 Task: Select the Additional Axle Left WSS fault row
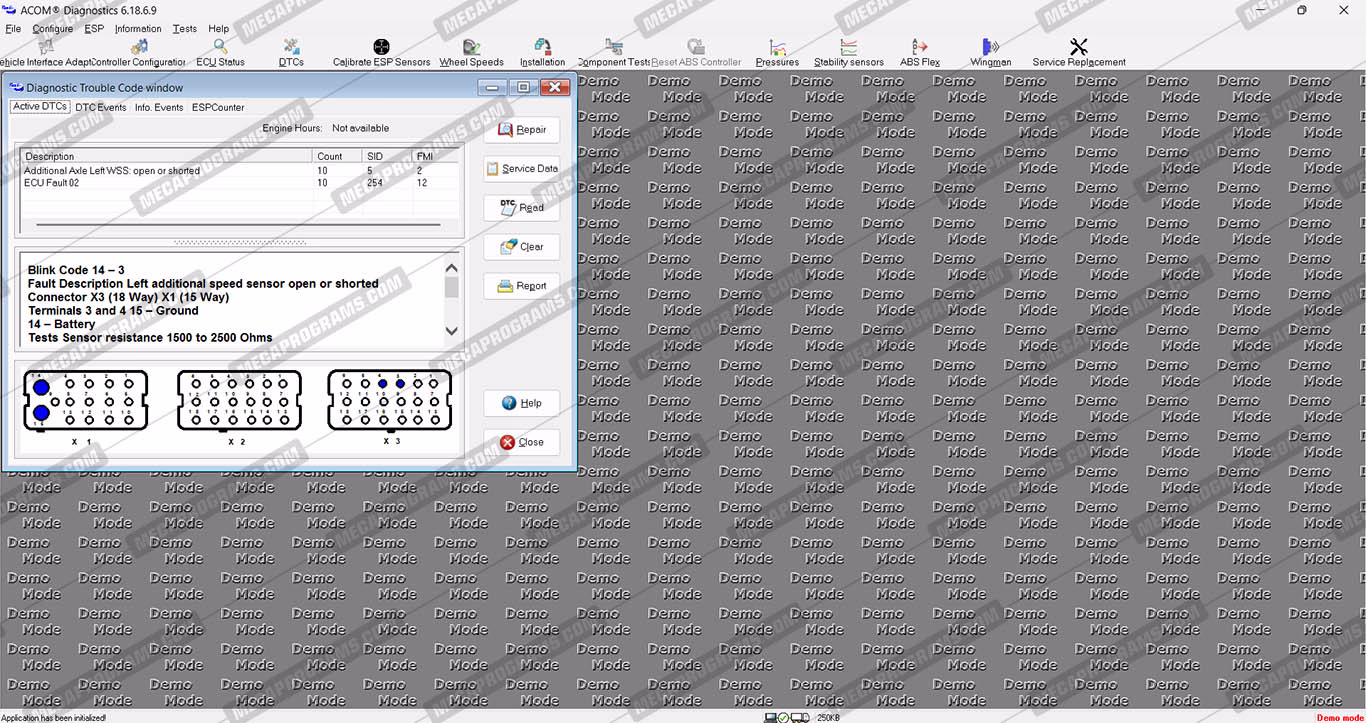tap(112, 171)
